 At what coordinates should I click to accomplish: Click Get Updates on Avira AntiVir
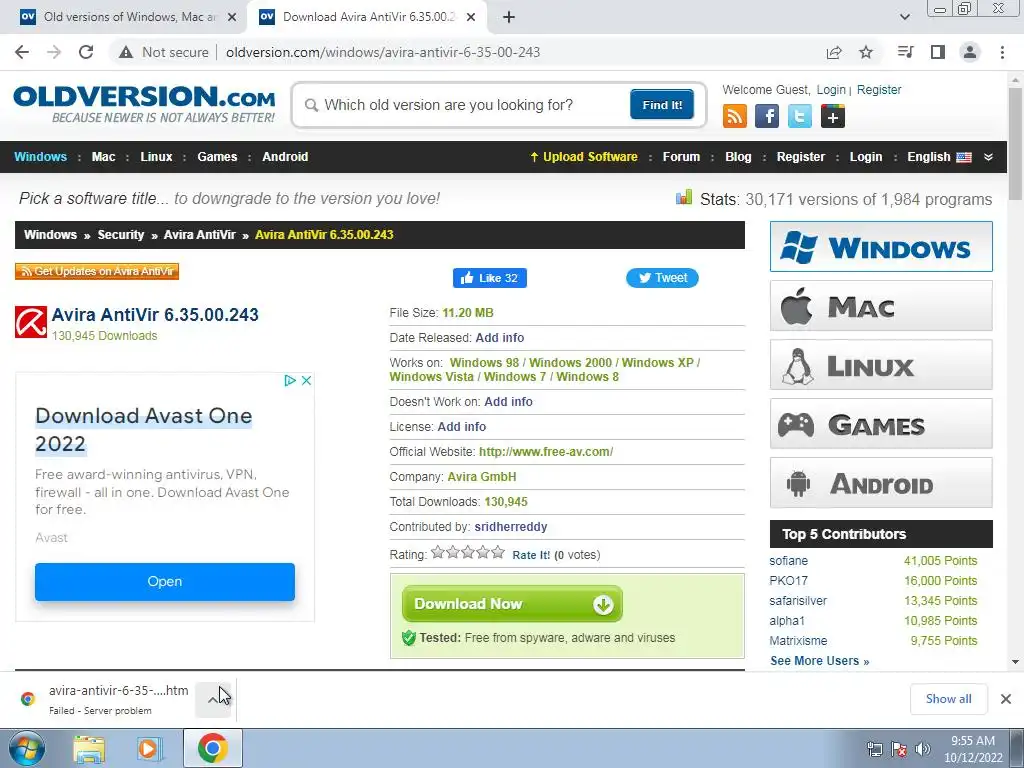[97, 271]
